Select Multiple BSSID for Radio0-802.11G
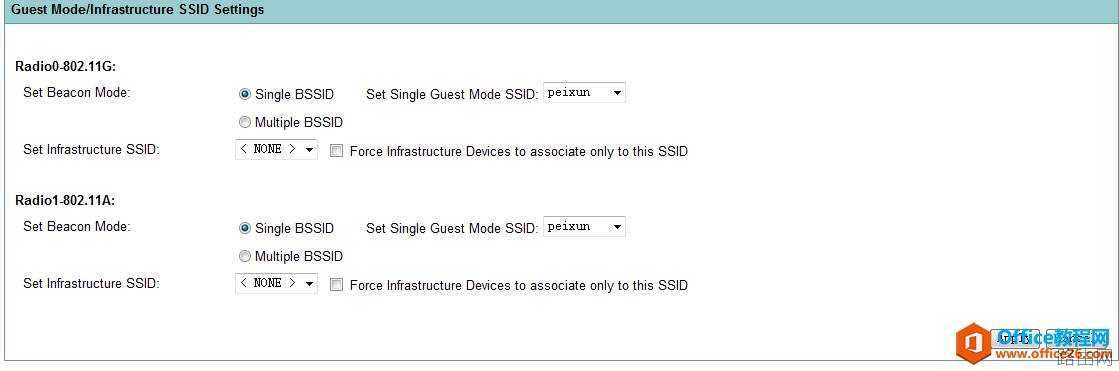The height and width of the screenshot is (371, 1119). pos(245,122)
